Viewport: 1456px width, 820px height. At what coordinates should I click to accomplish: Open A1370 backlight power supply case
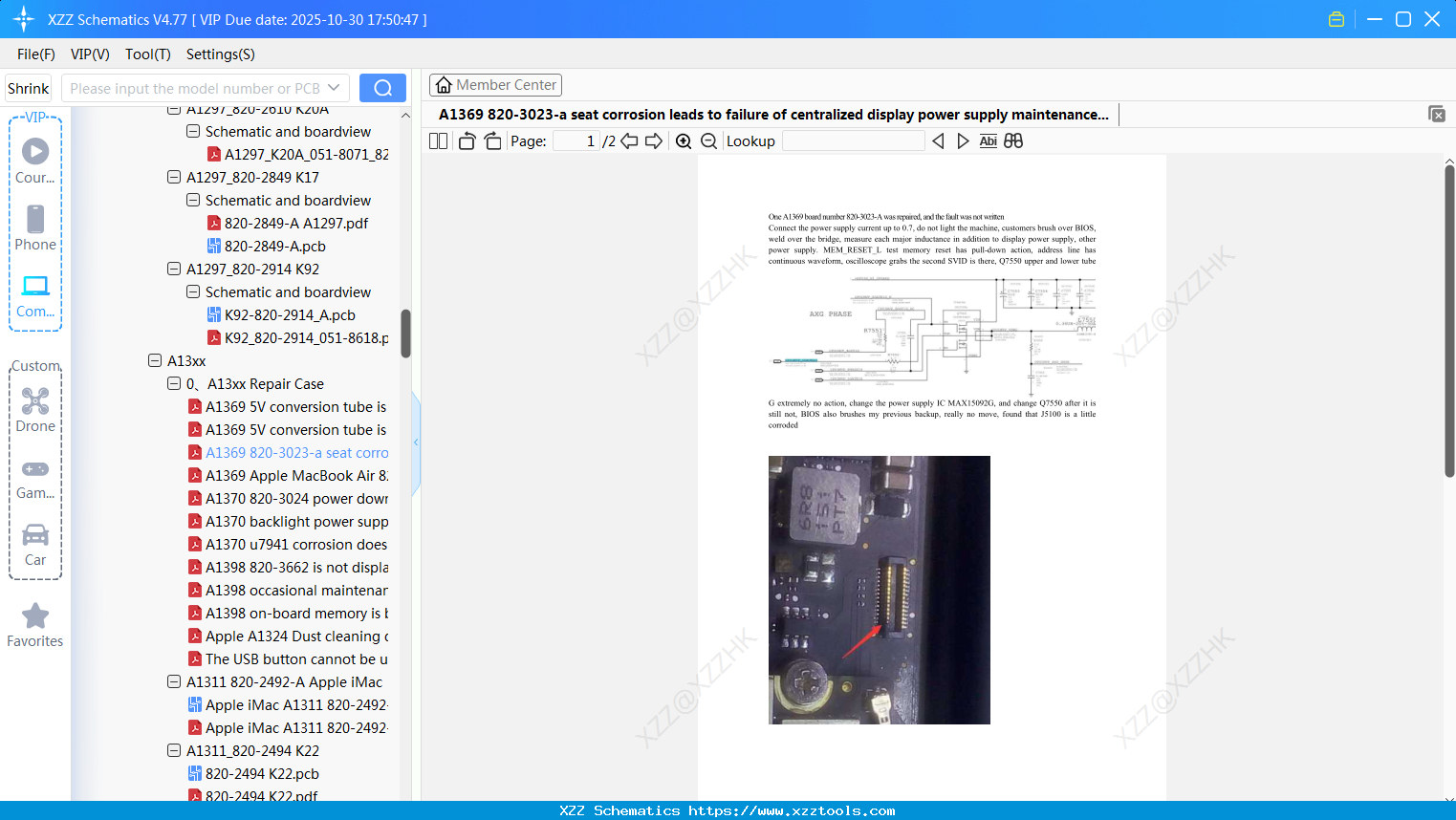(x=289, y=521)
